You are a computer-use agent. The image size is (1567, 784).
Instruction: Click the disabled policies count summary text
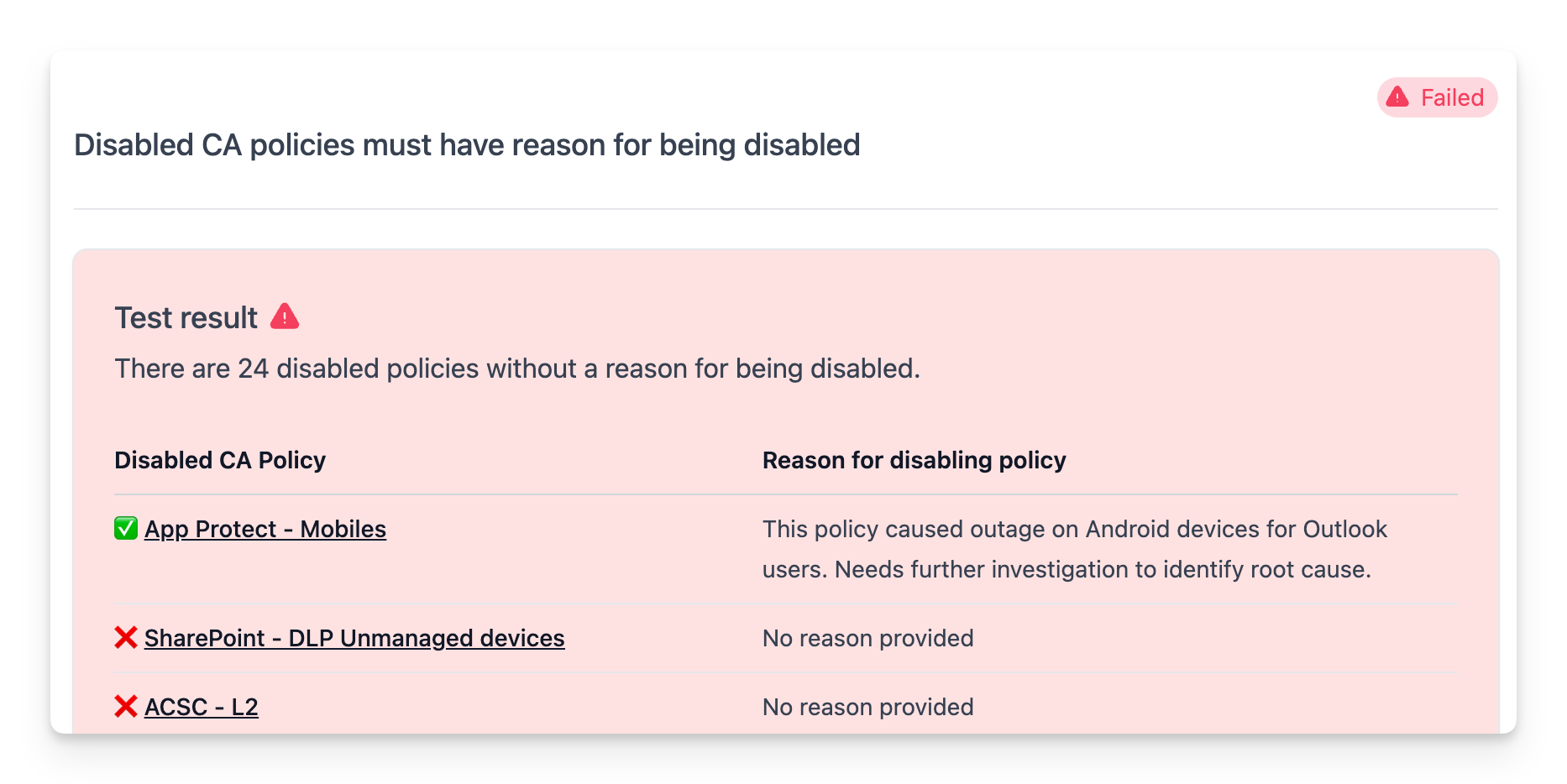pyautogui.click(x=517, y=368)
